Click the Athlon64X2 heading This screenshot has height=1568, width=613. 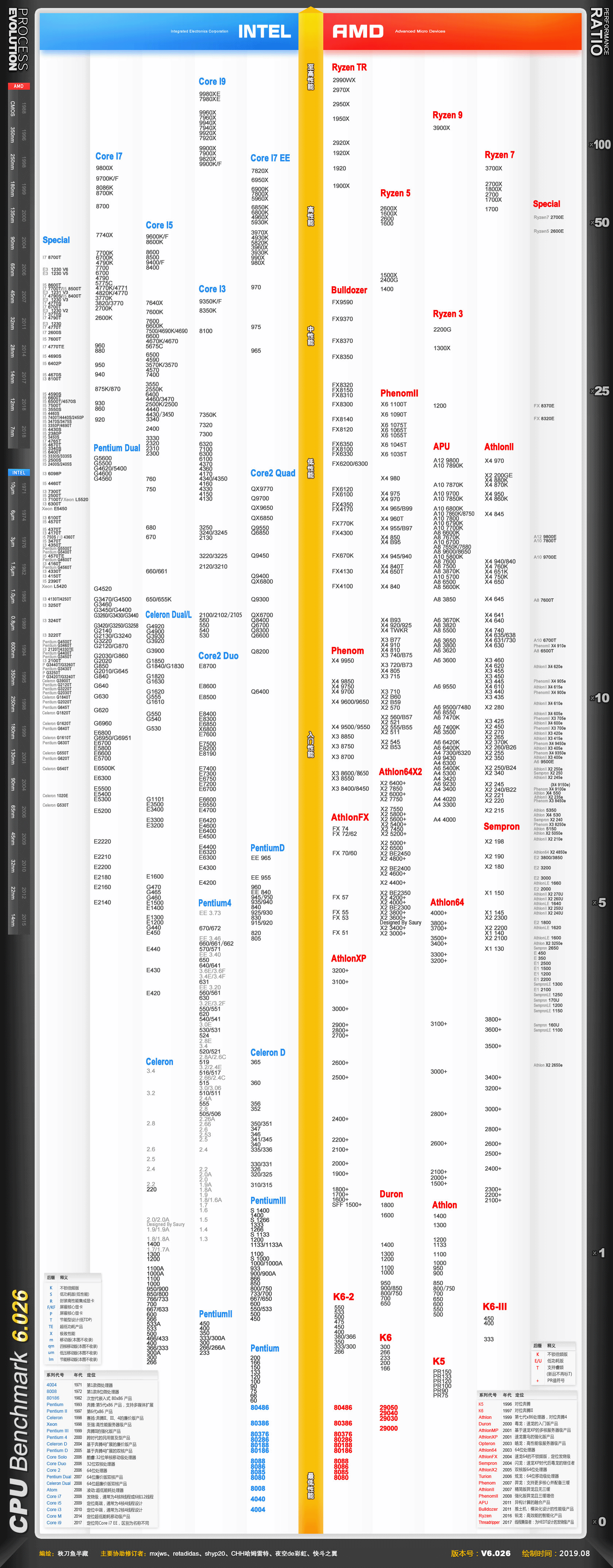coord(400,771)
